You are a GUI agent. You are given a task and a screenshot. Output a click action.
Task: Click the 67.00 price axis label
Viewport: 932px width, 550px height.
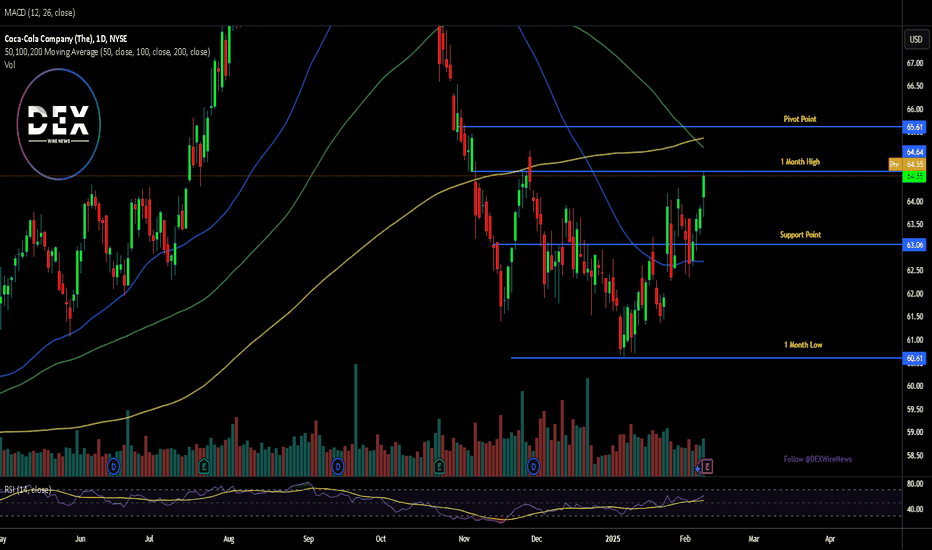915,63
